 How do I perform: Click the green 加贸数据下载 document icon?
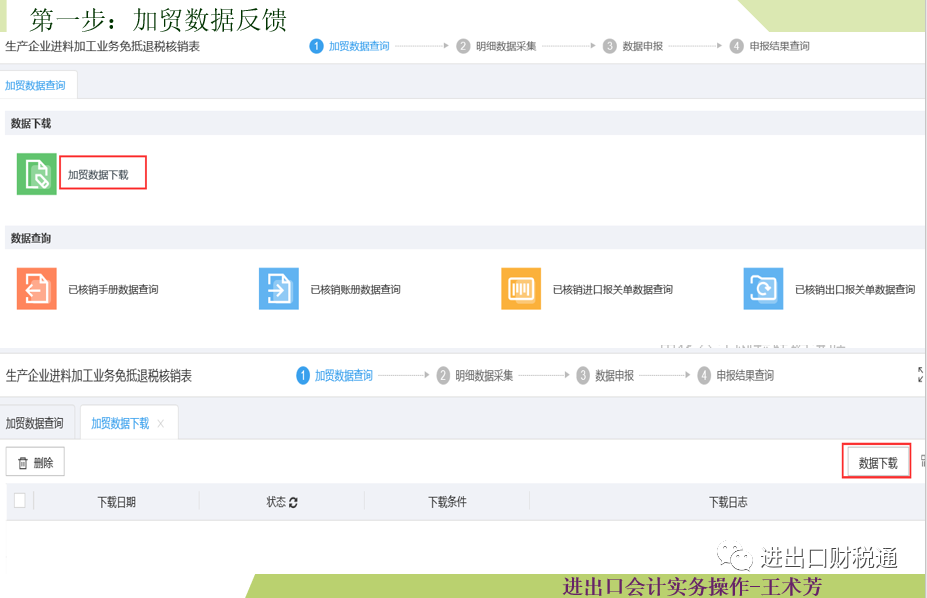[x=37, y=174]
